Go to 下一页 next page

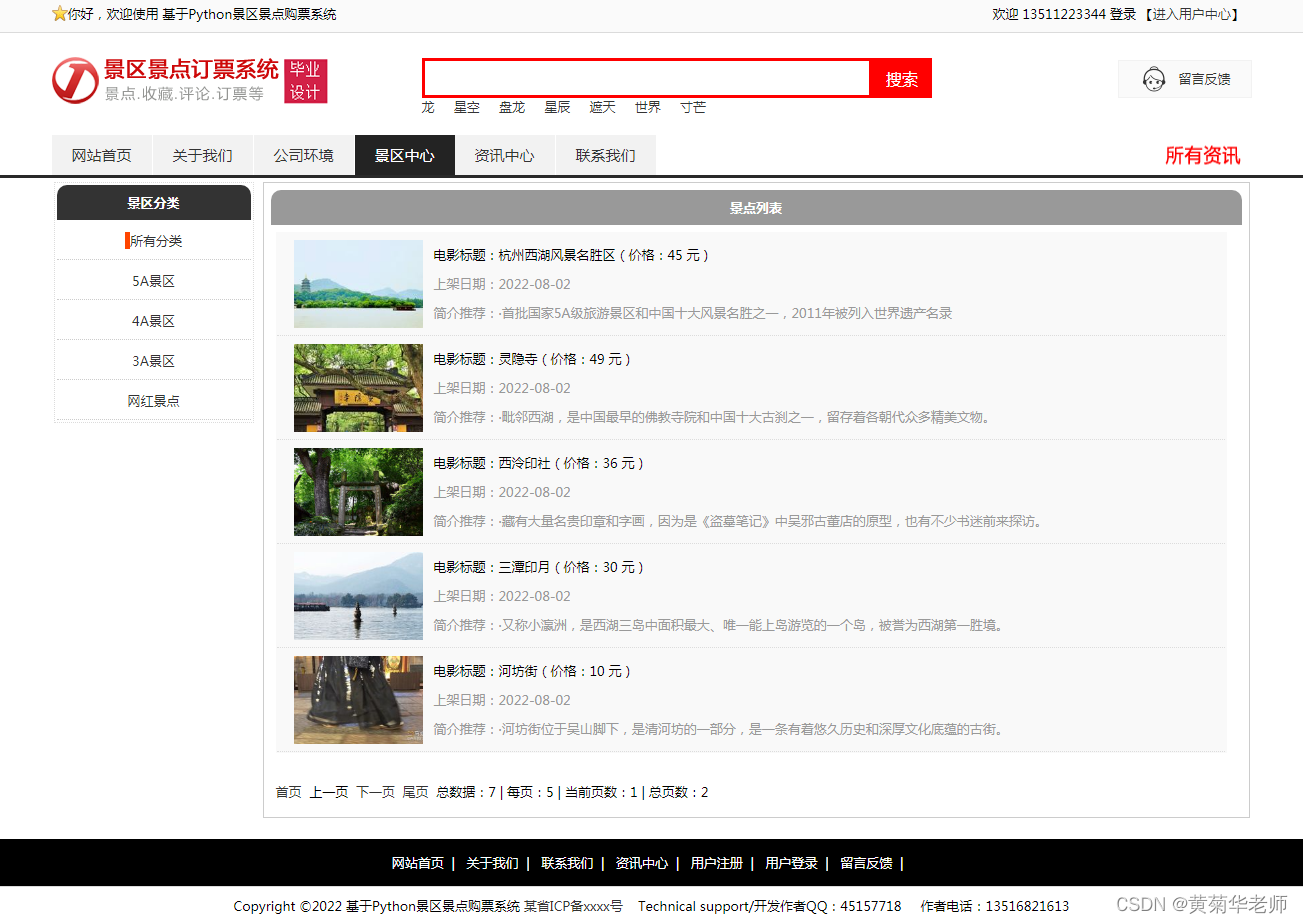pyautogui.click(x=376, y=792)
